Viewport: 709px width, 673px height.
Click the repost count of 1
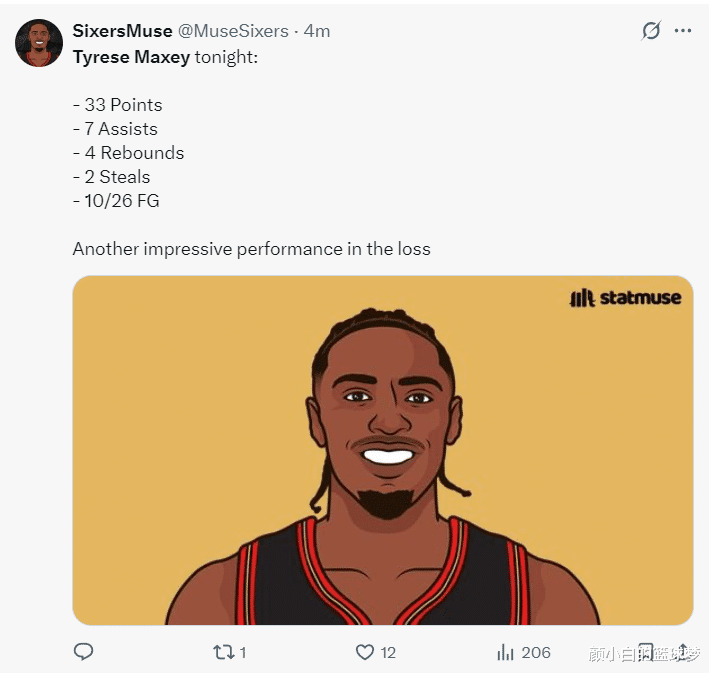point(242,652)
